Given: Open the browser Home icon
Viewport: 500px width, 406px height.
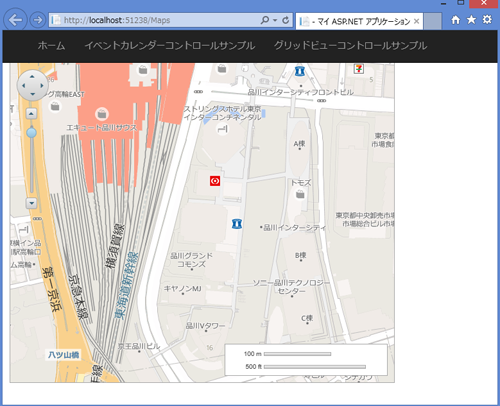Looking at the screenshot, I should click(x=456, y=20).
